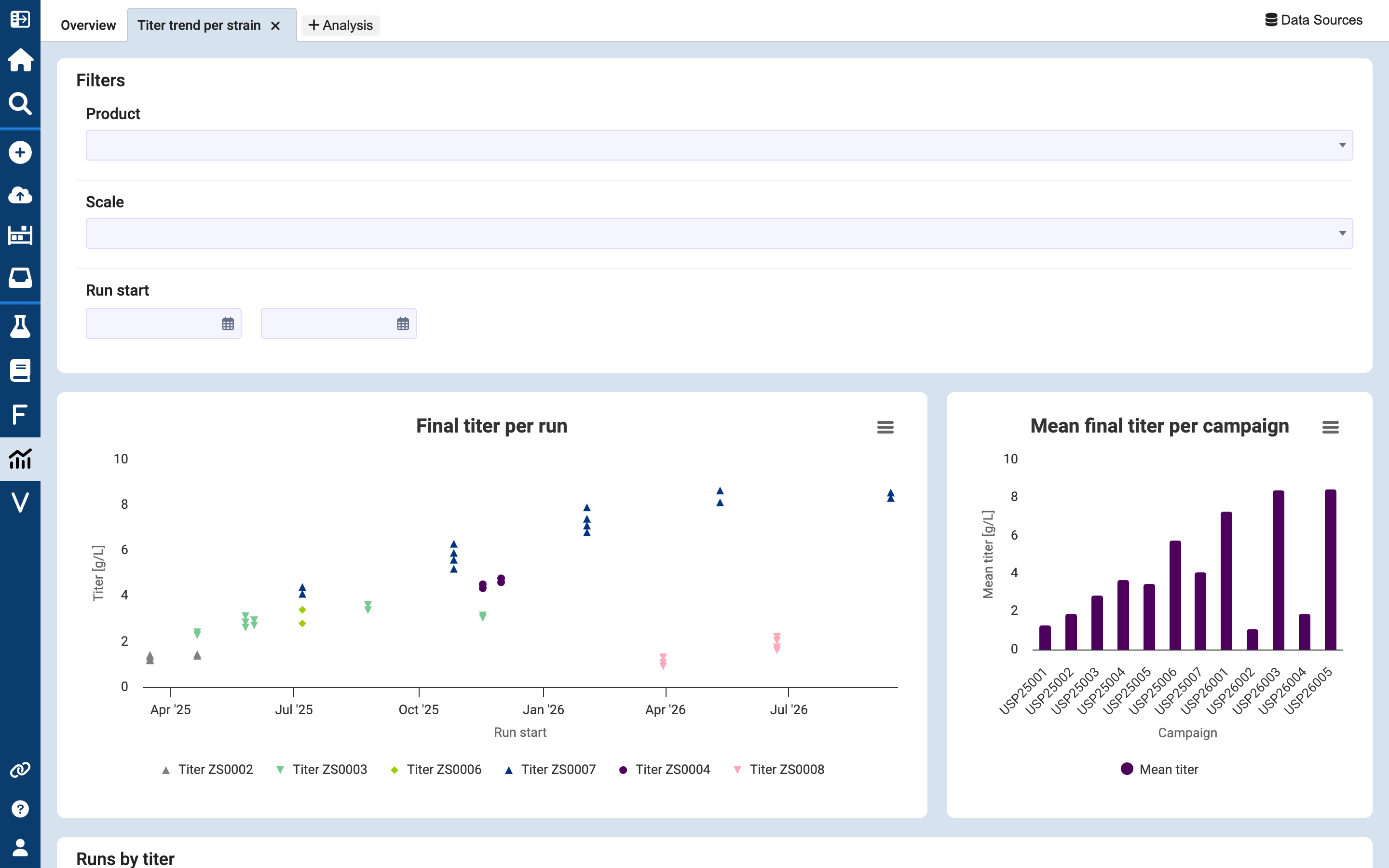This screenshot has height=868, width=1389.
Task: Click the USP26005 bar
Action: click(1331, 570)
